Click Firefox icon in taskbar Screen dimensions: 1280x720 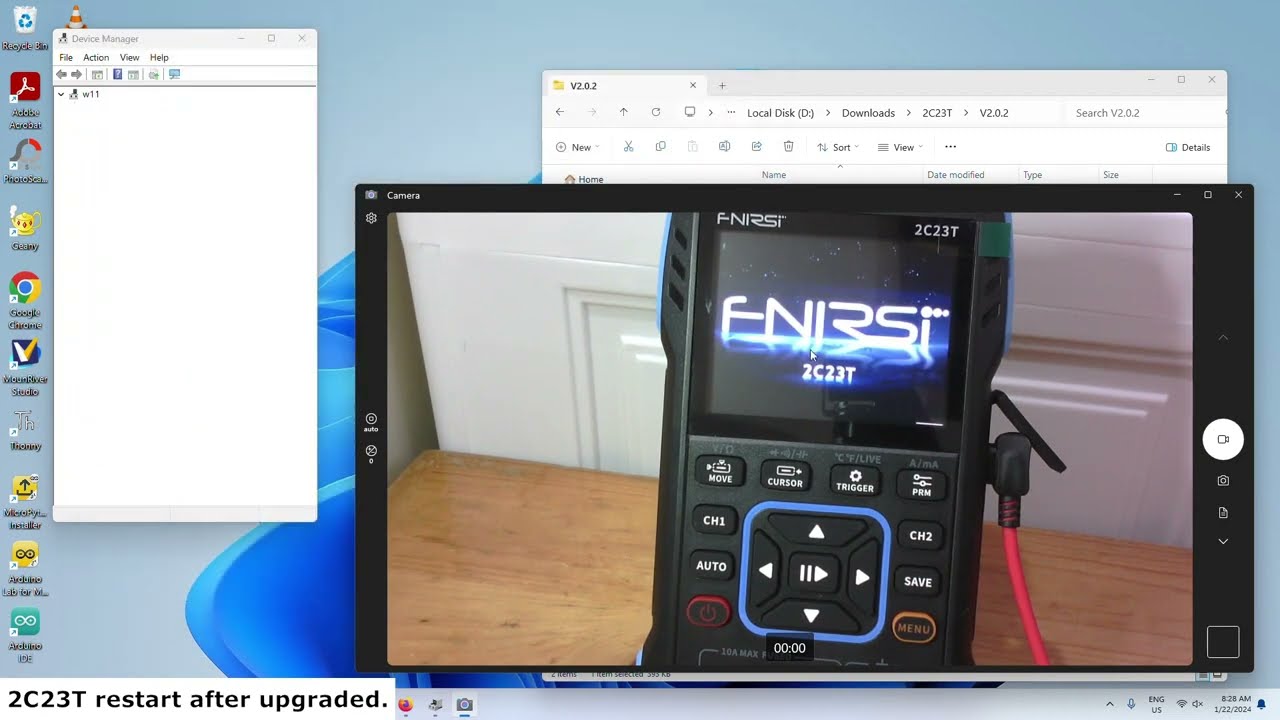pos(405,704)
